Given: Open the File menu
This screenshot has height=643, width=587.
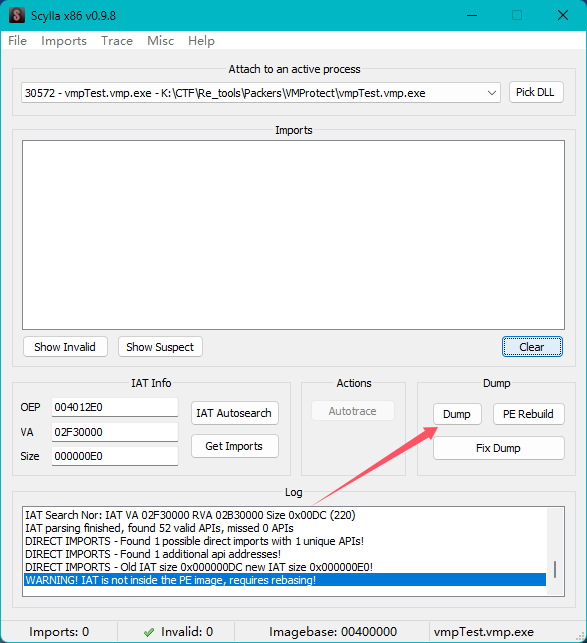Looking at the screenshot, I should tap(18, 41).
